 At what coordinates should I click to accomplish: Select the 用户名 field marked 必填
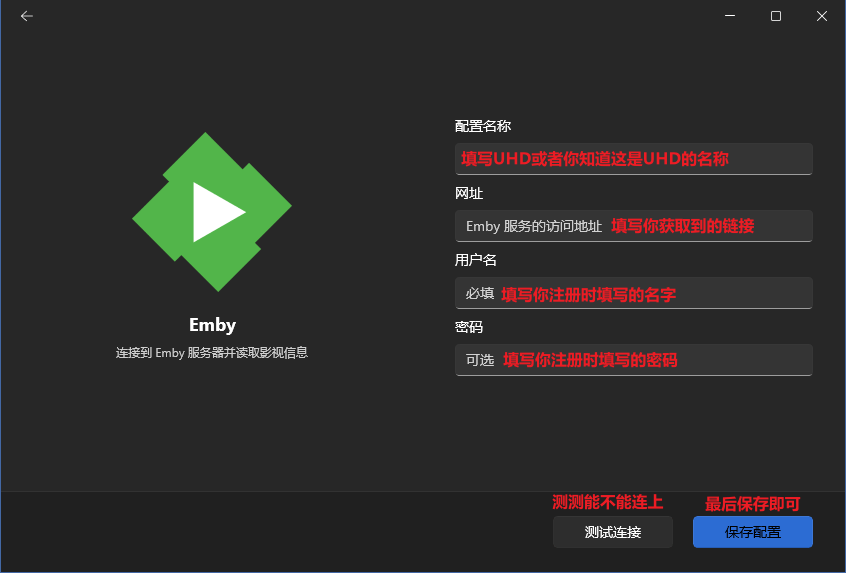pyautogui.click(x=633, y=293)
